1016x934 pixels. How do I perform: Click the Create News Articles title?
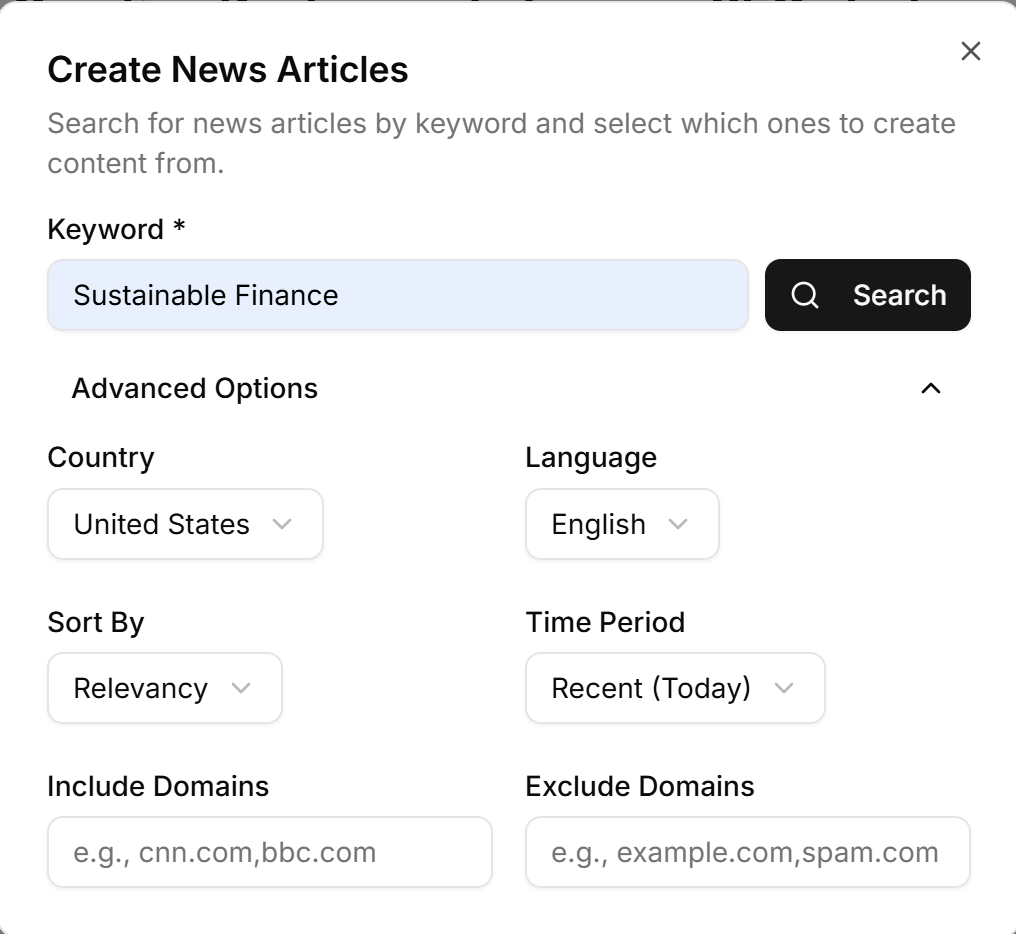pos(227,69)
